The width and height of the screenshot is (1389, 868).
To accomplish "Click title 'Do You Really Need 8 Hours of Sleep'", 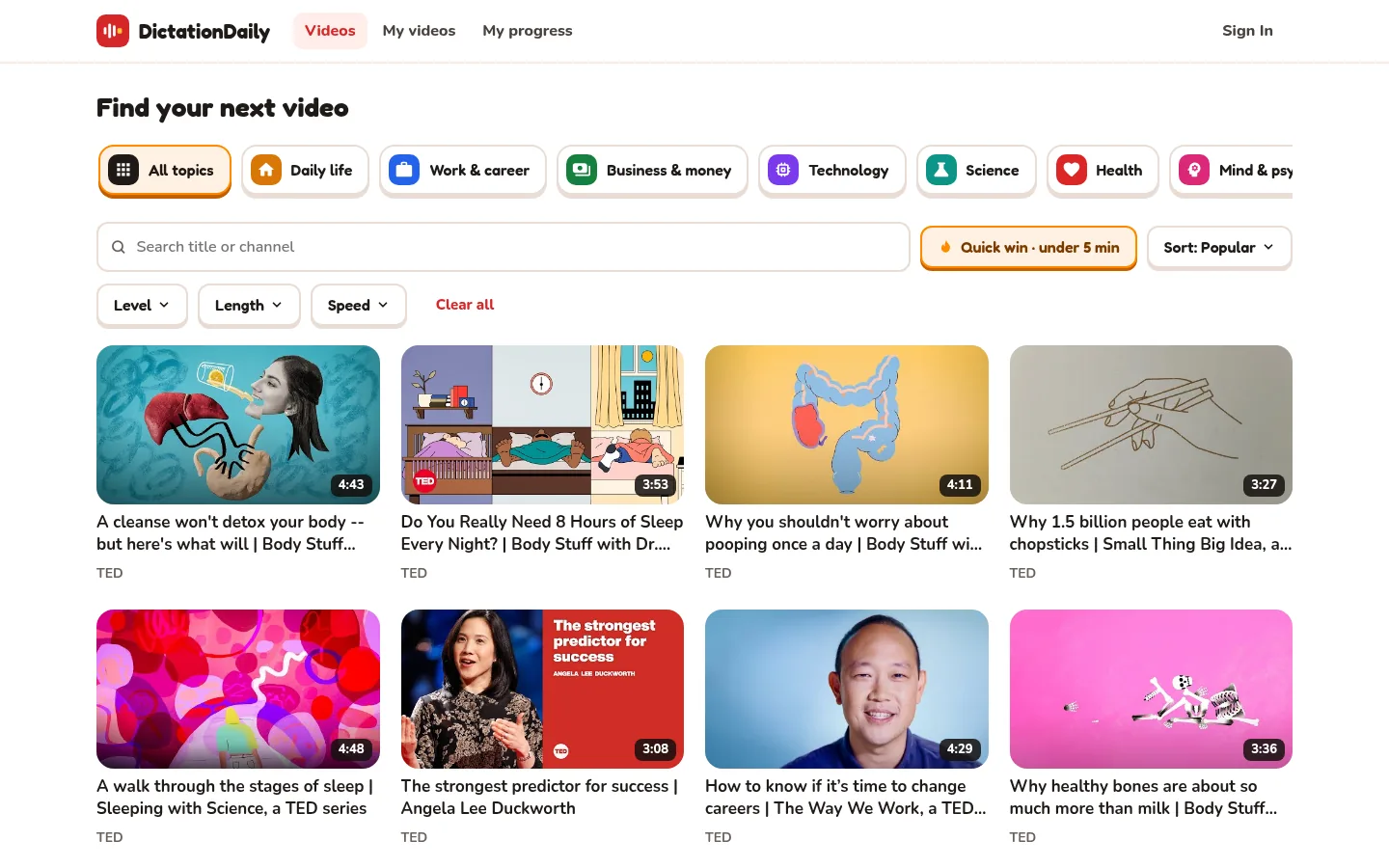I will pyautogui.click(x=542, y=532).
